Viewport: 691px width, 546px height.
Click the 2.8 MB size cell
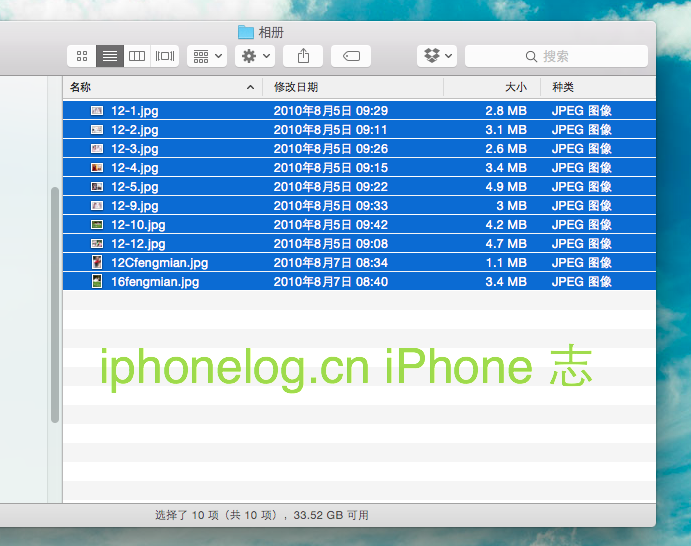pos(506,111)
